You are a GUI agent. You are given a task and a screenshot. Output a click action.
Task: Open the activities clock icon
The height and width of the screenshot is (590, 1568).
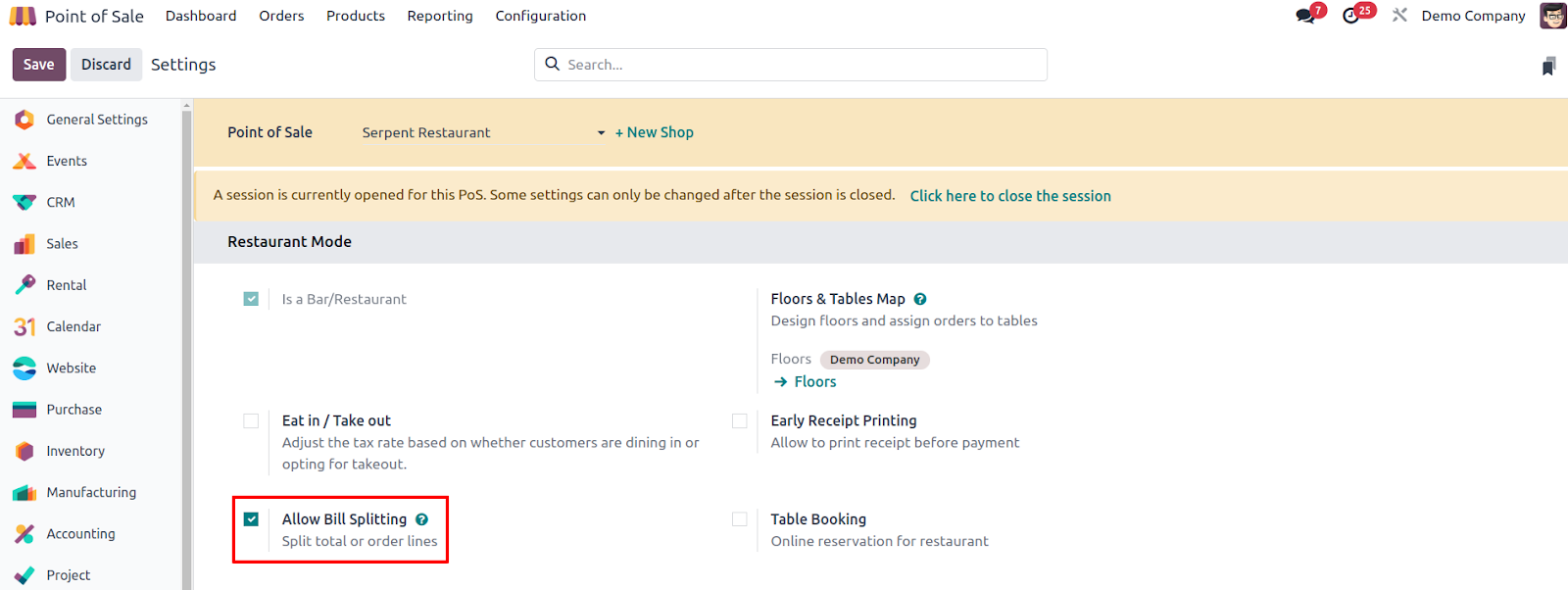(1350, 16)
